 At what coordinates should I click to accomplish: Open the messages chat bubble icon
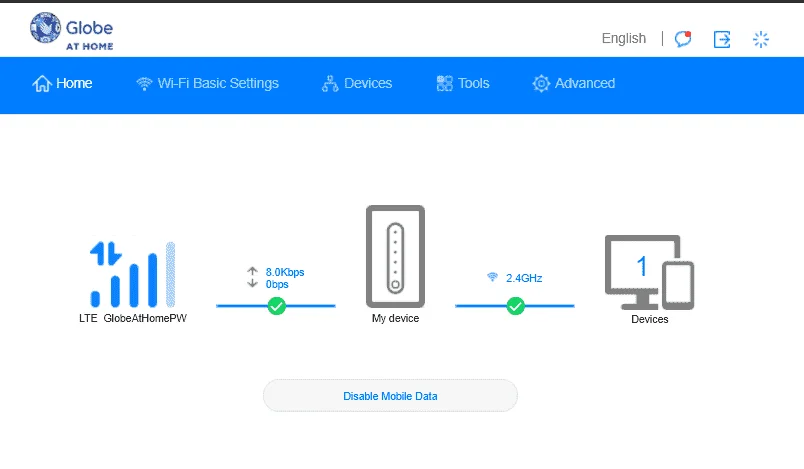(x=683, y=39)
